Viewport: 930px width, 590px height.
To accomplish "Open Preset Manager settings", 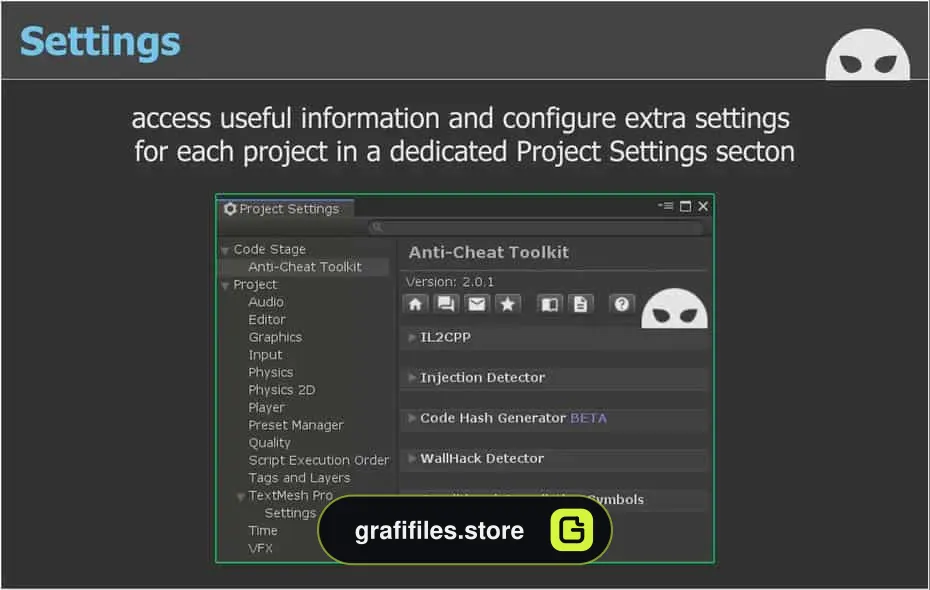I will point(296,425).
